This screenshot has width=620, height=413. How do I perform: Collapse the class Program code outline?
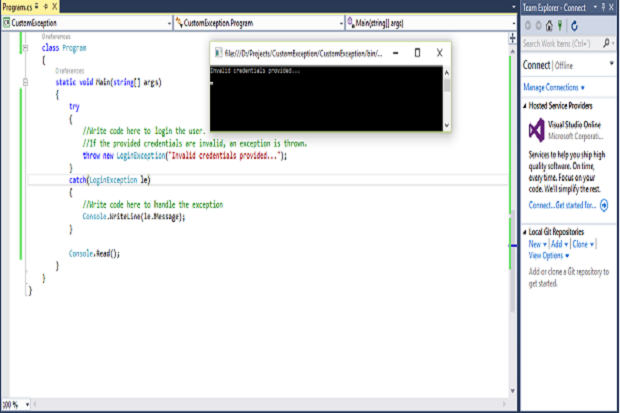coord(25,48)
